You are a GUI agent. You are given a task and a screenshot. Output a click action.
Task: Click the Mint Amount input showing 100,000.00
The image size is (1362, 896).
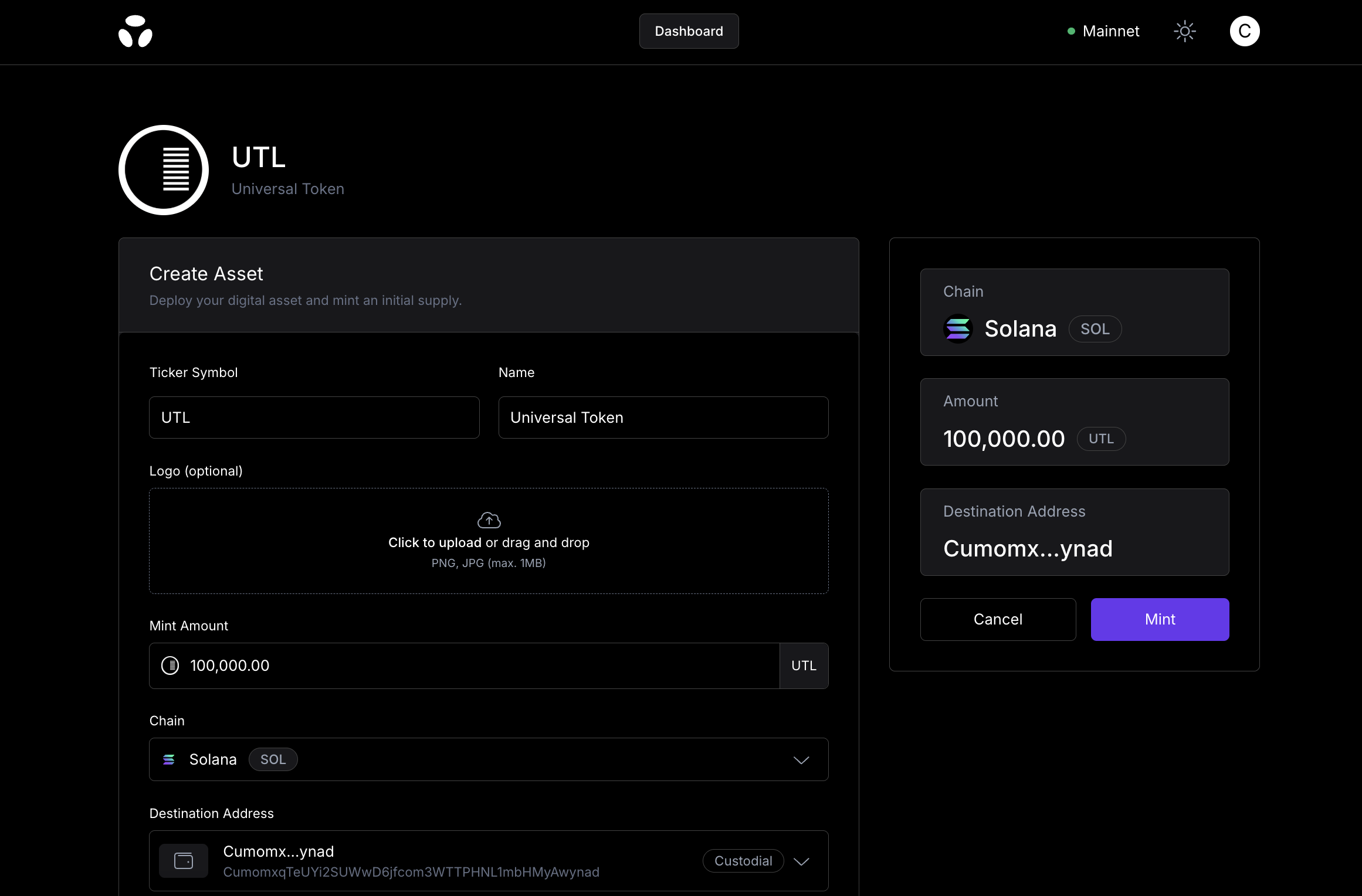(465, 666)
